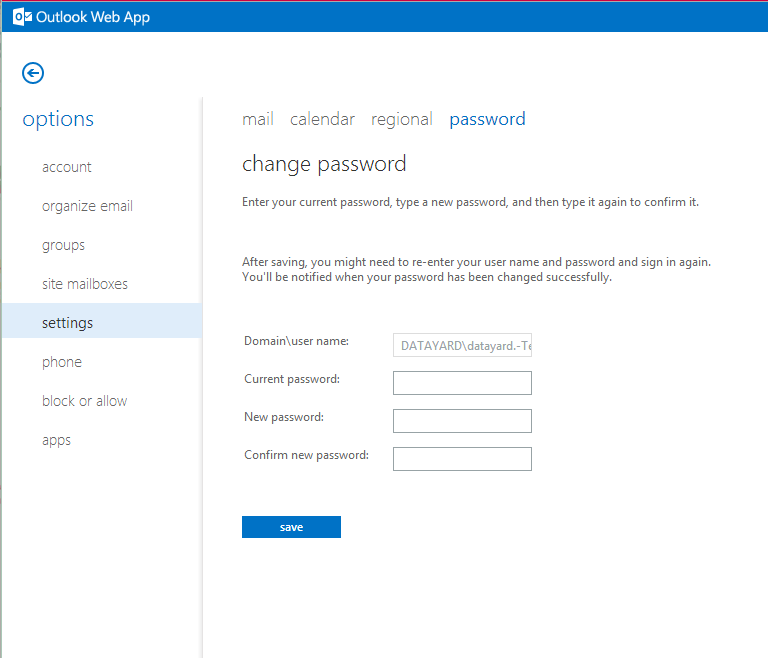Focus the Confirm new password field
The width and height of the screenshot is (768, 658).
pyautogui.click(x=462, y=459)
